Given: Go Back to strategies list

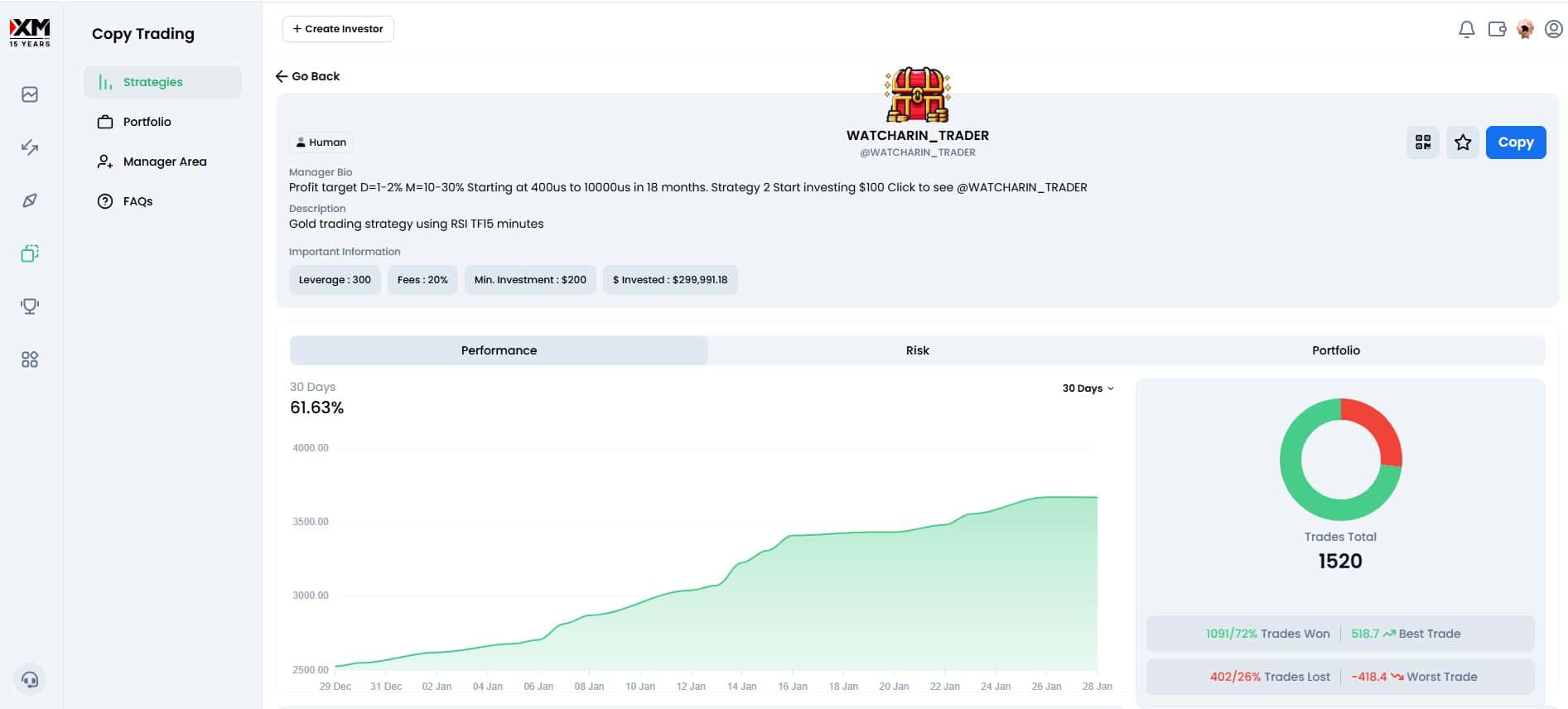Looking at the screenshot, I should coord(307,76).
